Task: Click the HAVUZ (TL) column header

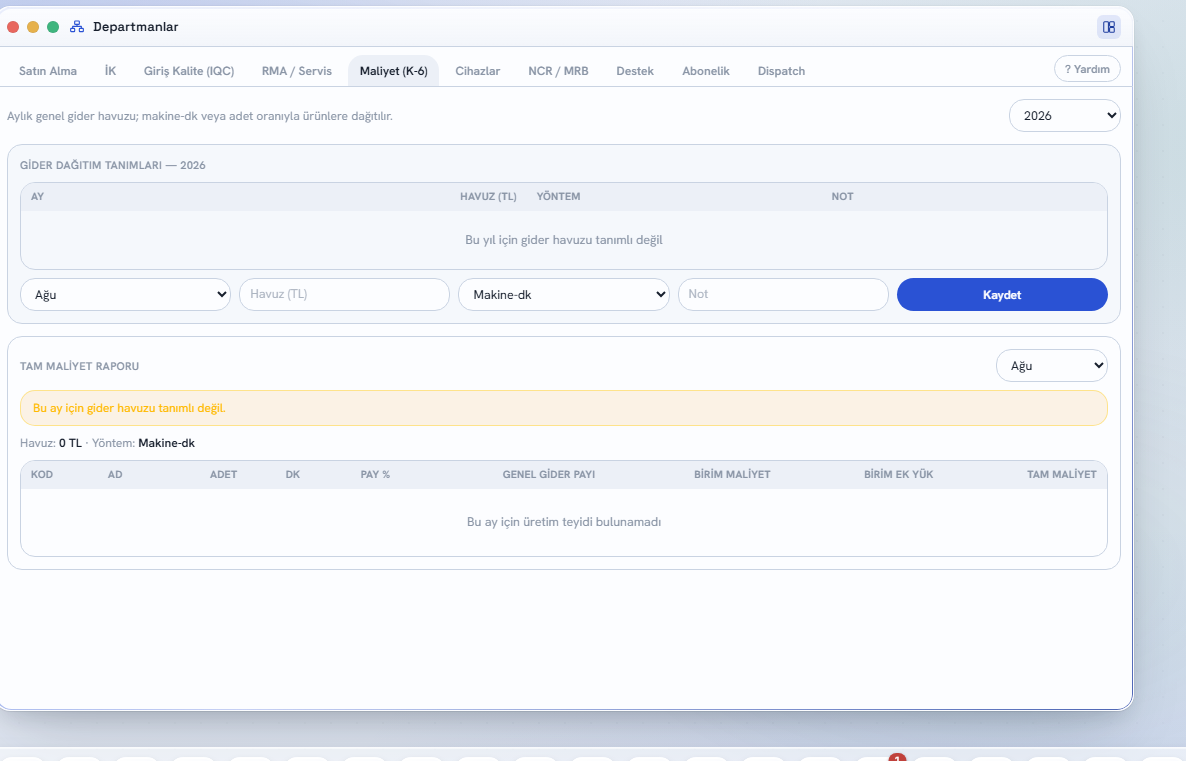Action: pos(488,197)
